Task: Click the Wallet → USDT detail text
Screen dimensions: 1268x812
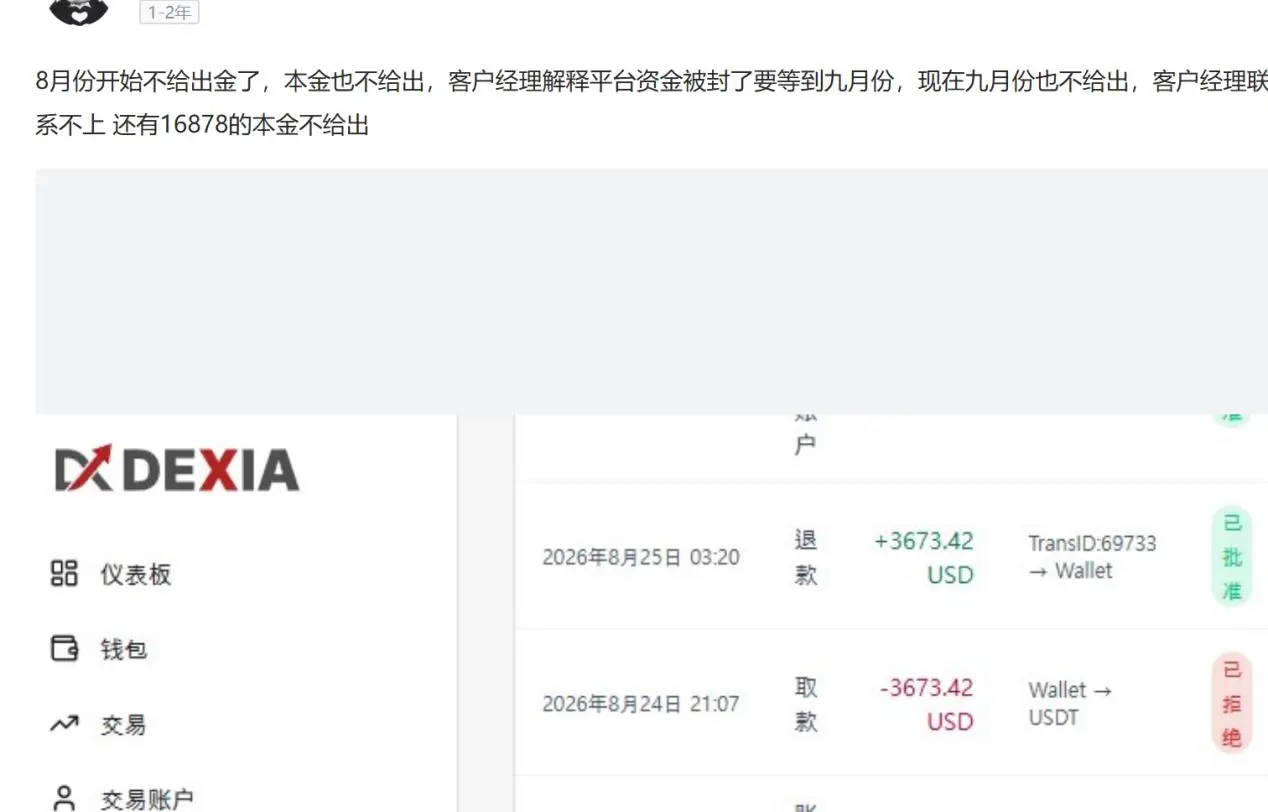Action: (1070, 703)
